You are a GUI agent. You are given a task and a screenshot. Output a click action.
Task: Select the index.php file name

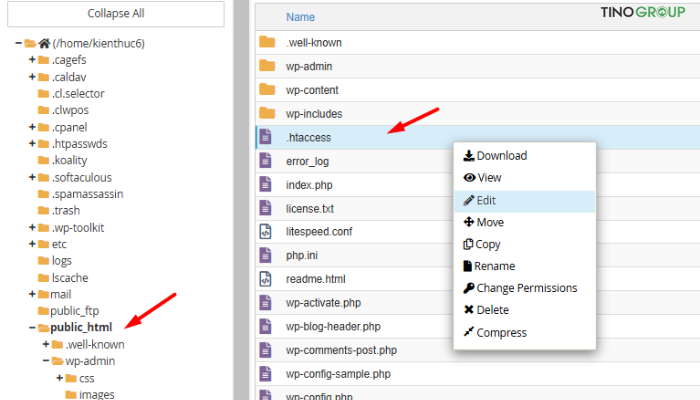(309, 185)
